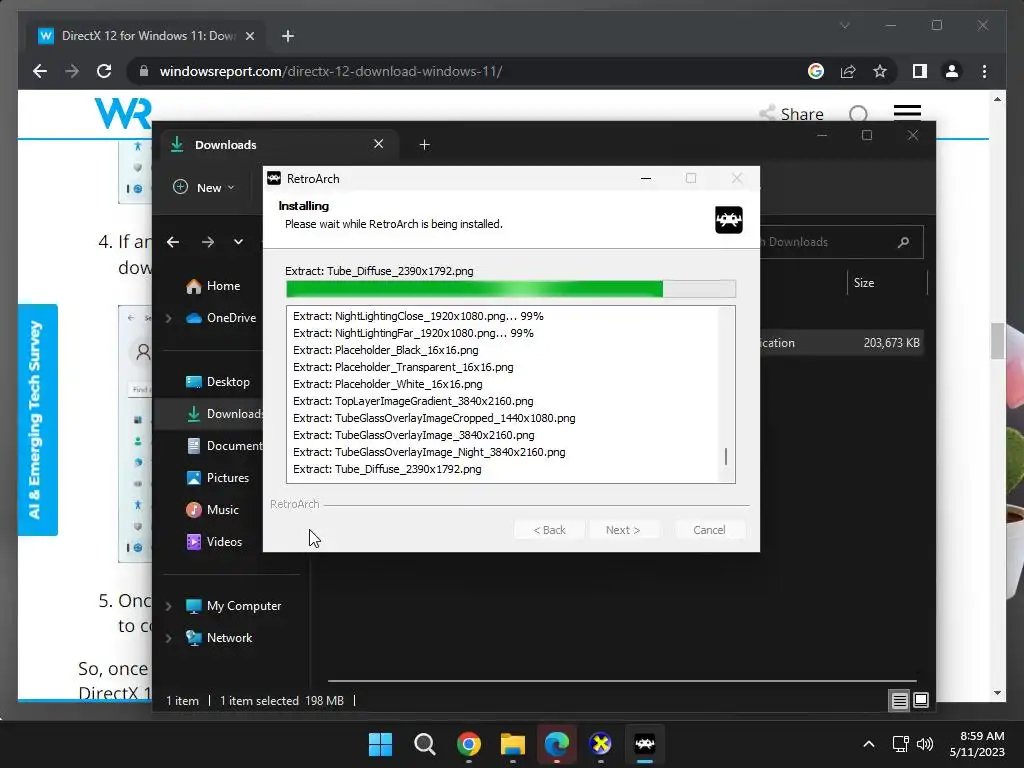Open the Google icon in the address bar
This screenshot has height=768, width=1024.
(816, 71)
